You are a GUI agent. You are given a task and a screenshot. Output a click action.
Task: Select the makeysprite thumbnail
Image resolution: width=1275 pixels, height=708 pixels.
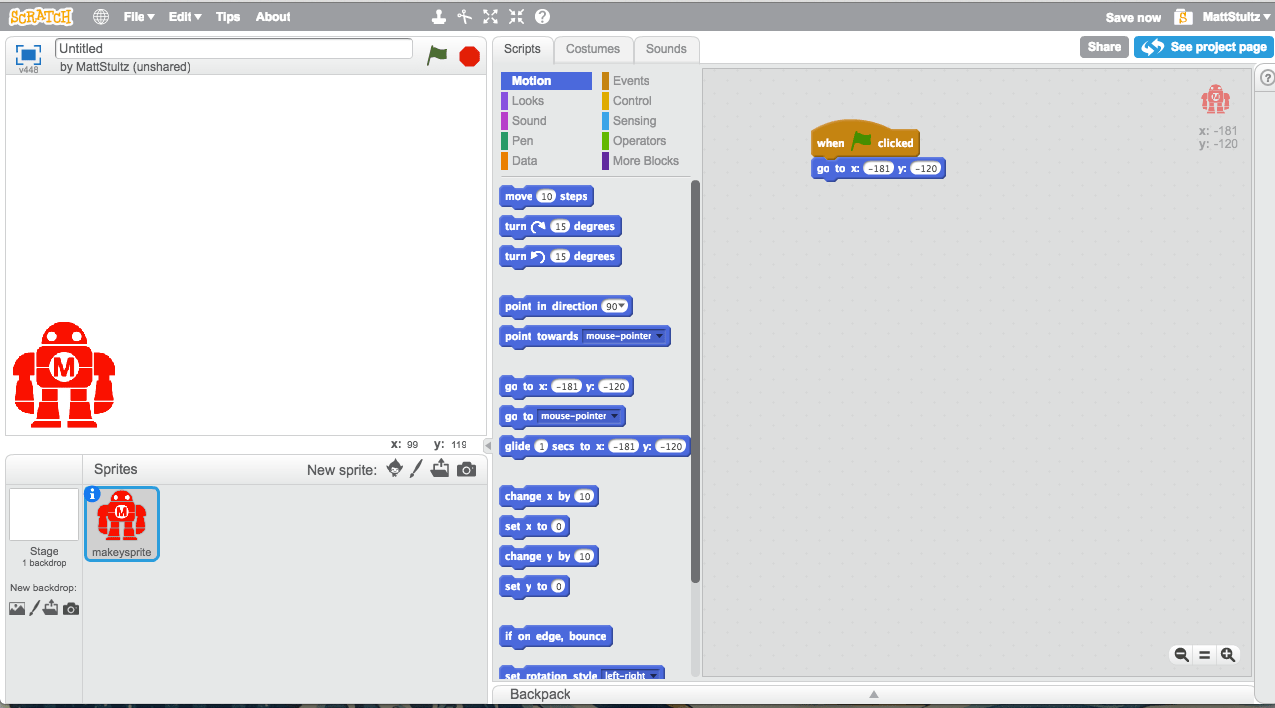click(x=121, y=523)
